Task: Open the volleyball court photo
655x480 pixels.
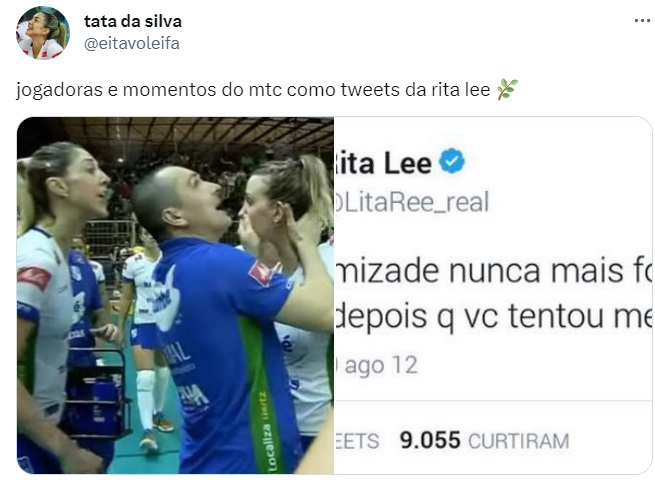Action: tap(175, 295)
